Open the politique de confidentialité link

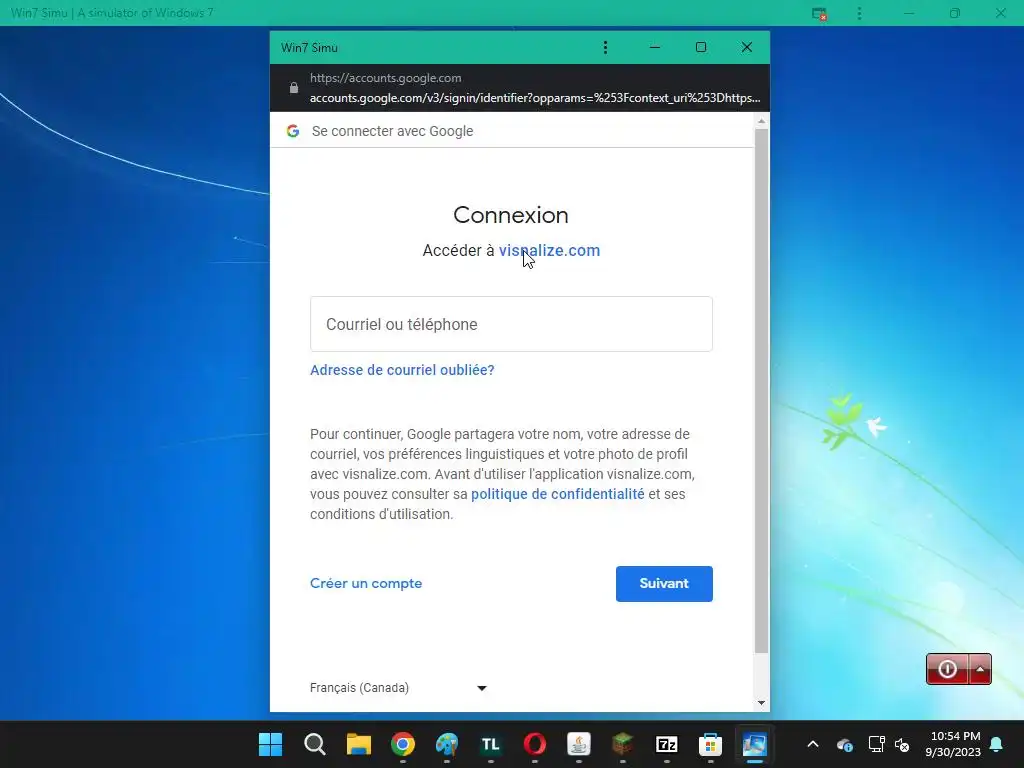pyautogui.click(x=558, y=494)
